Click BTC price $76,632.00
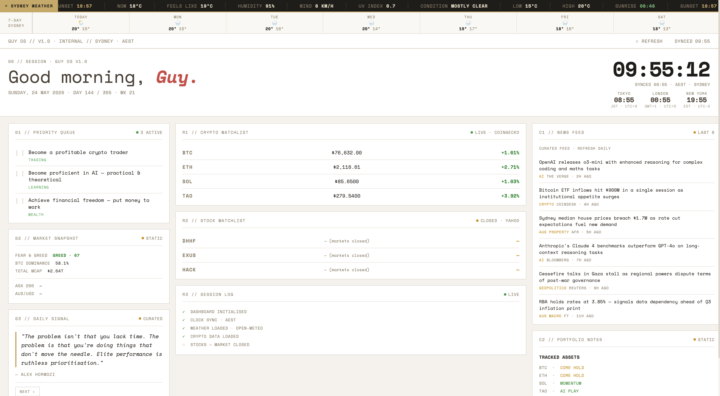This screenshot has width=720, height=396. click(347, 153)
